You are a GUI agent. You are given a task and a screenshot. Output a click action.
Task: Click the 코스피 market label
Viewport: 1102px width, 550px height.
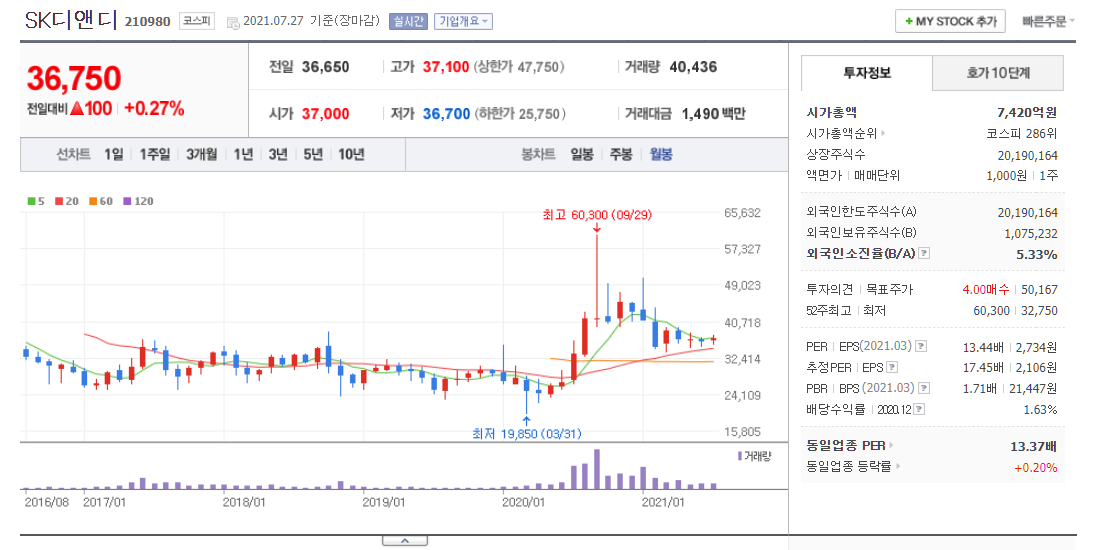point(197,21)
